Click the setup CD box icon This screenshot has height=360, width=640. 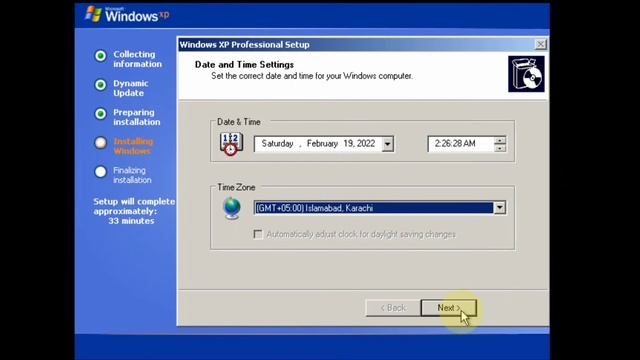coord(526,74)
